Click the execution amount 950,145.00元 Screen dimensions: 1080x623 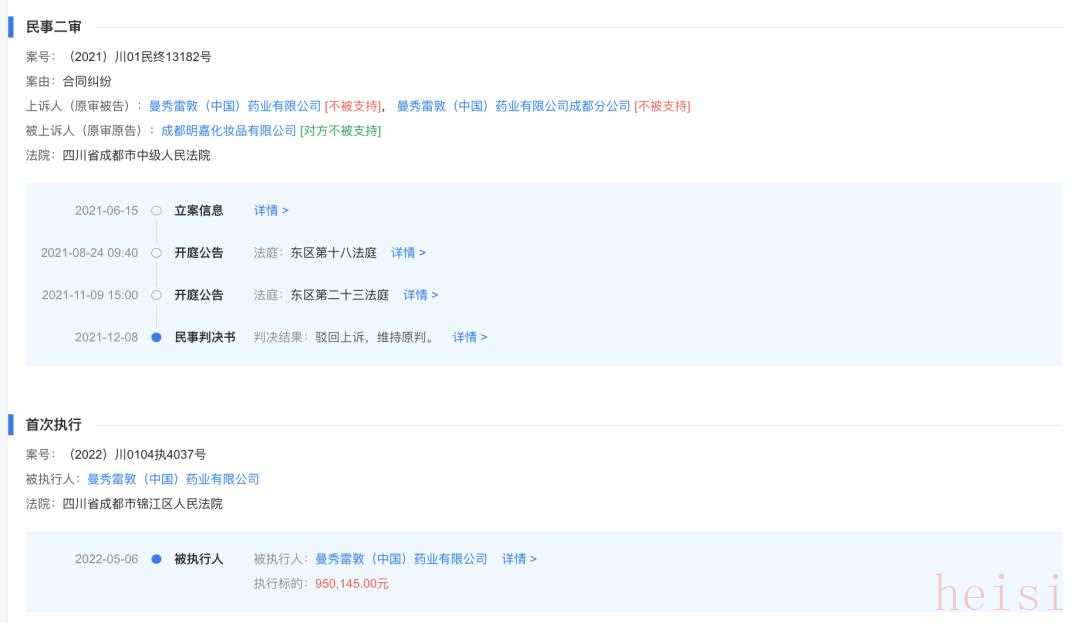click(x=352, y=583)
